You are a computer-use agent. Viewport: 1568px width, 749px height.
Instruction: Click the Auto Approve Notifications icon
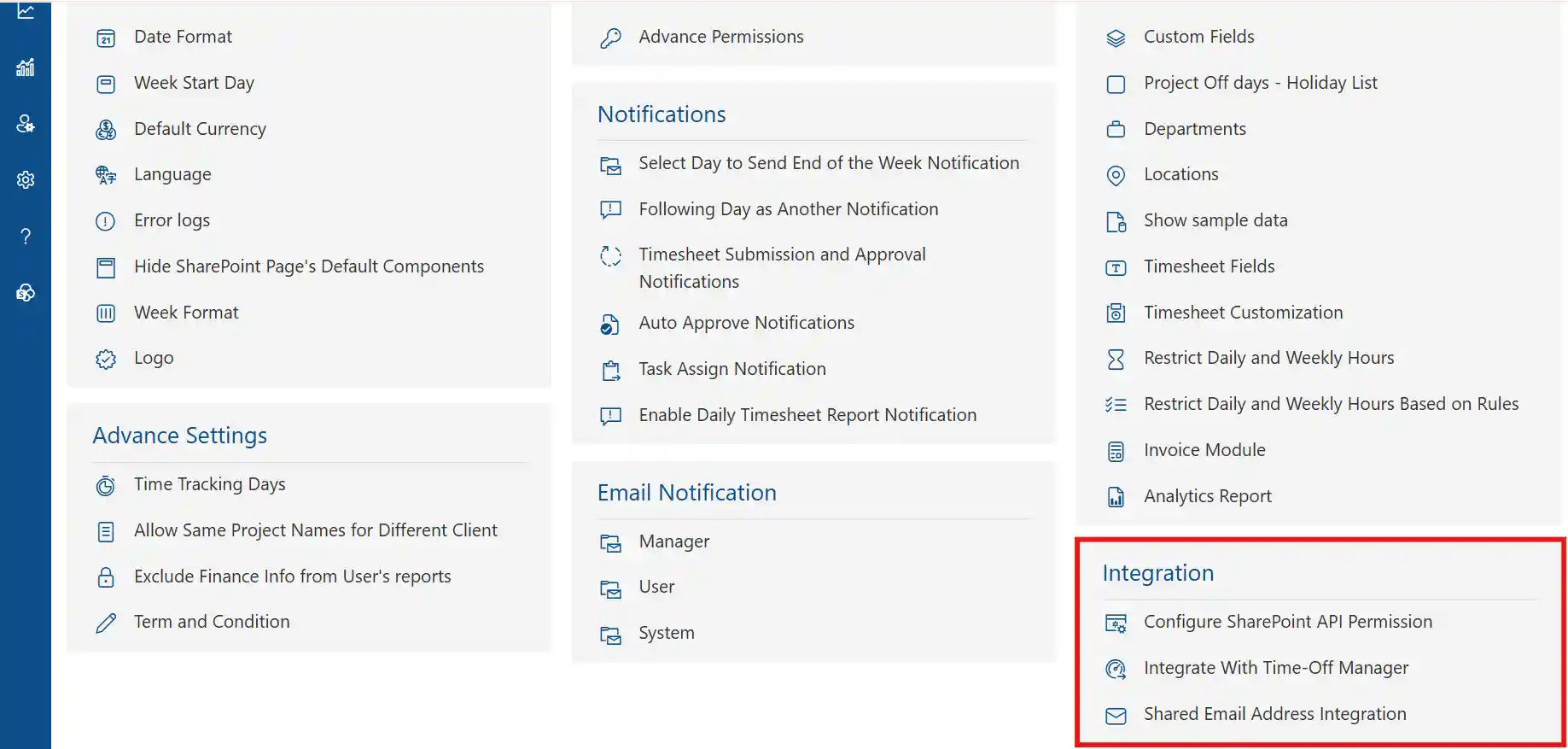pyautogui.click(x=609, y=324)
